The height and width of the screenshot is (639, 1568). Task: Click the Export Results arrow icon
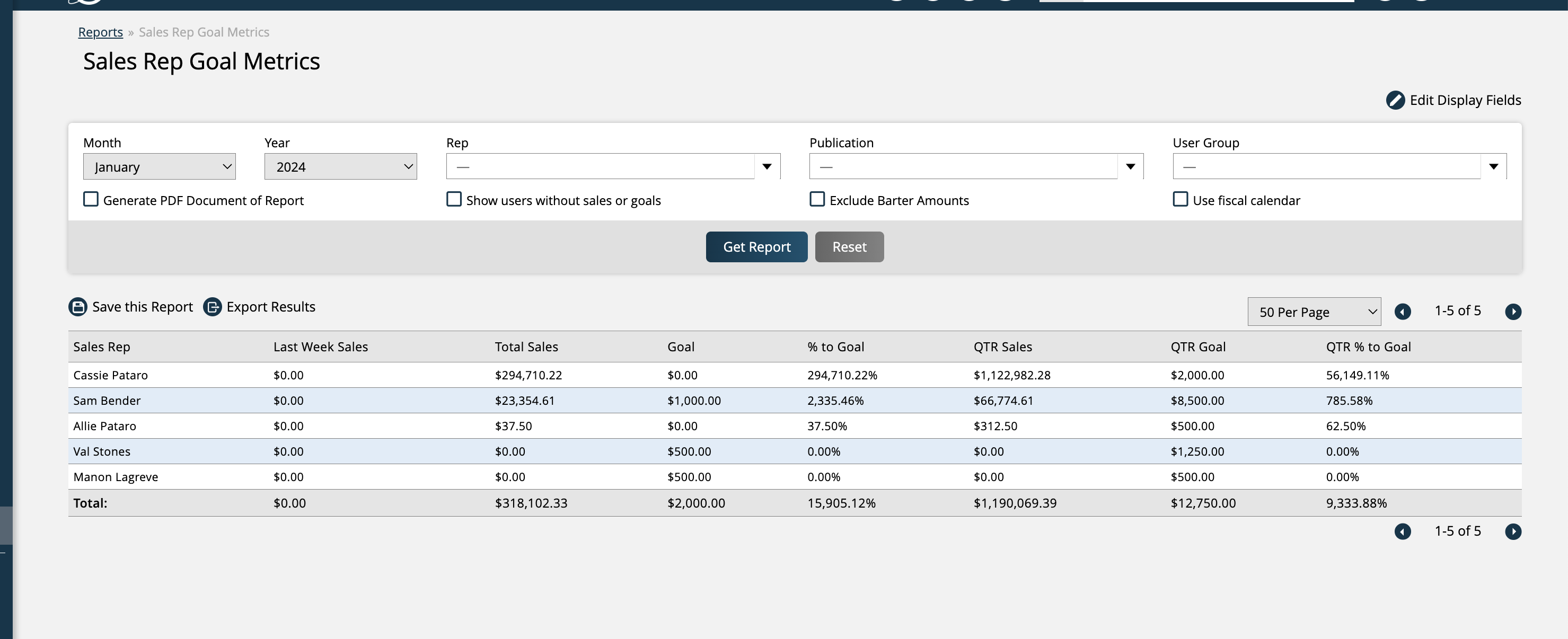coord(213,307)
